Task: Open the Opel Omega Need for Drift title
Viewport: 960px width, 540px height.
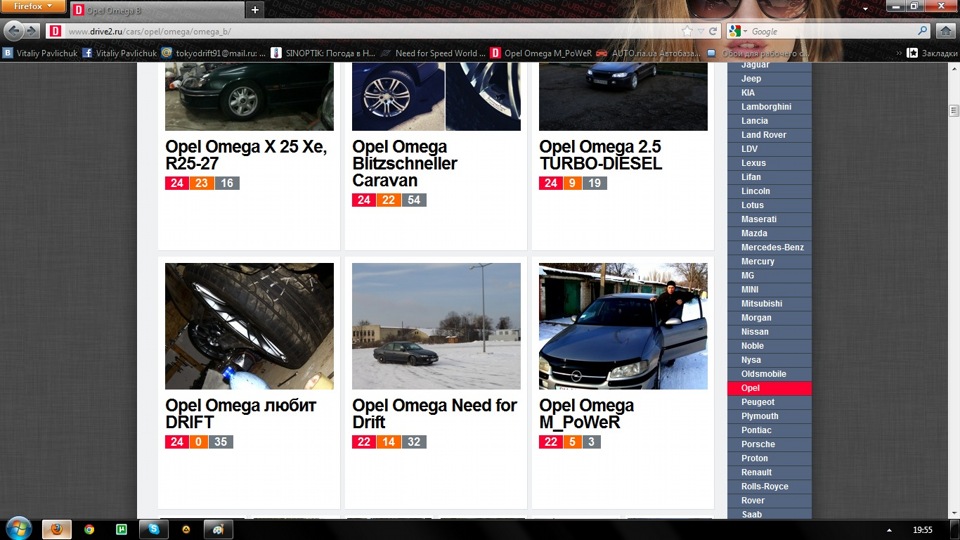Action: coord(435,414)
